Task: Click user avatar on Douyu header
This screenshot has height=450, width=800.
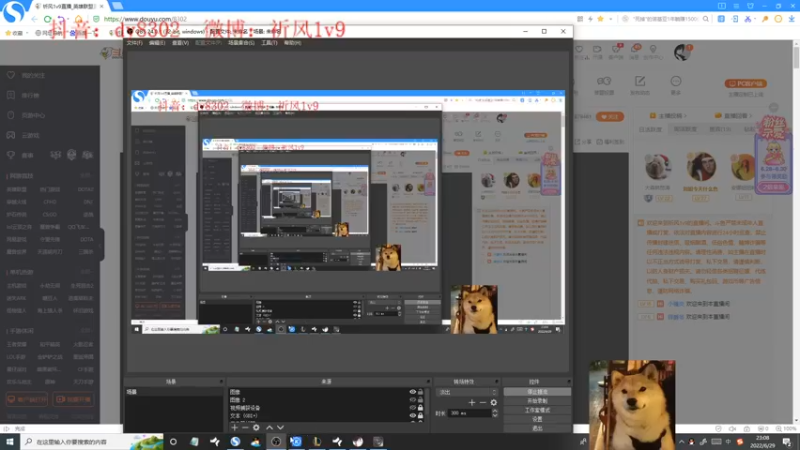Action: [x=682, y=52]
